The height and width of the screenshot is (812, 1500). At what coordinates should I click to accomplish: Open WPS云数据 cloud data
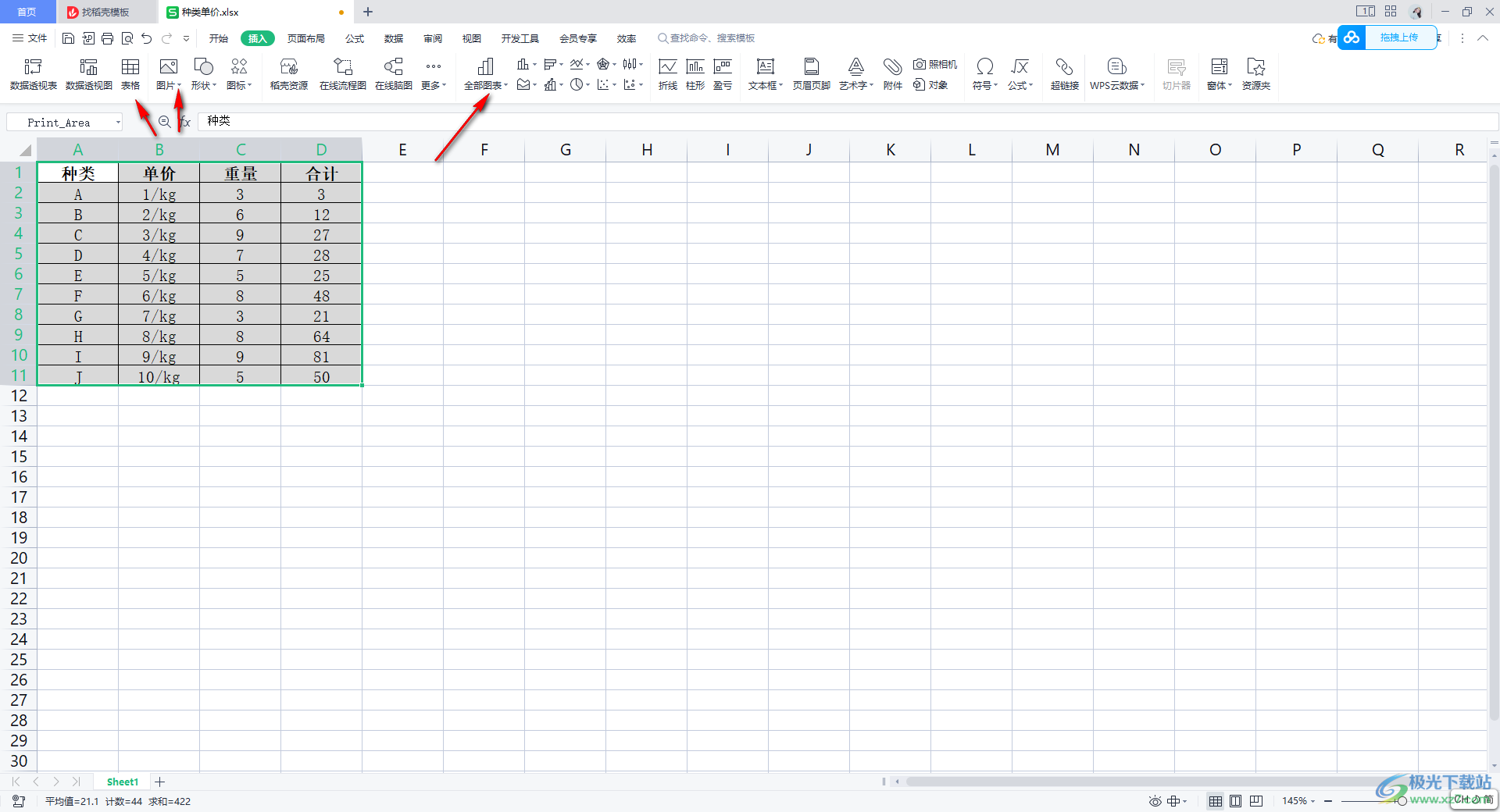coord(1117,74)
